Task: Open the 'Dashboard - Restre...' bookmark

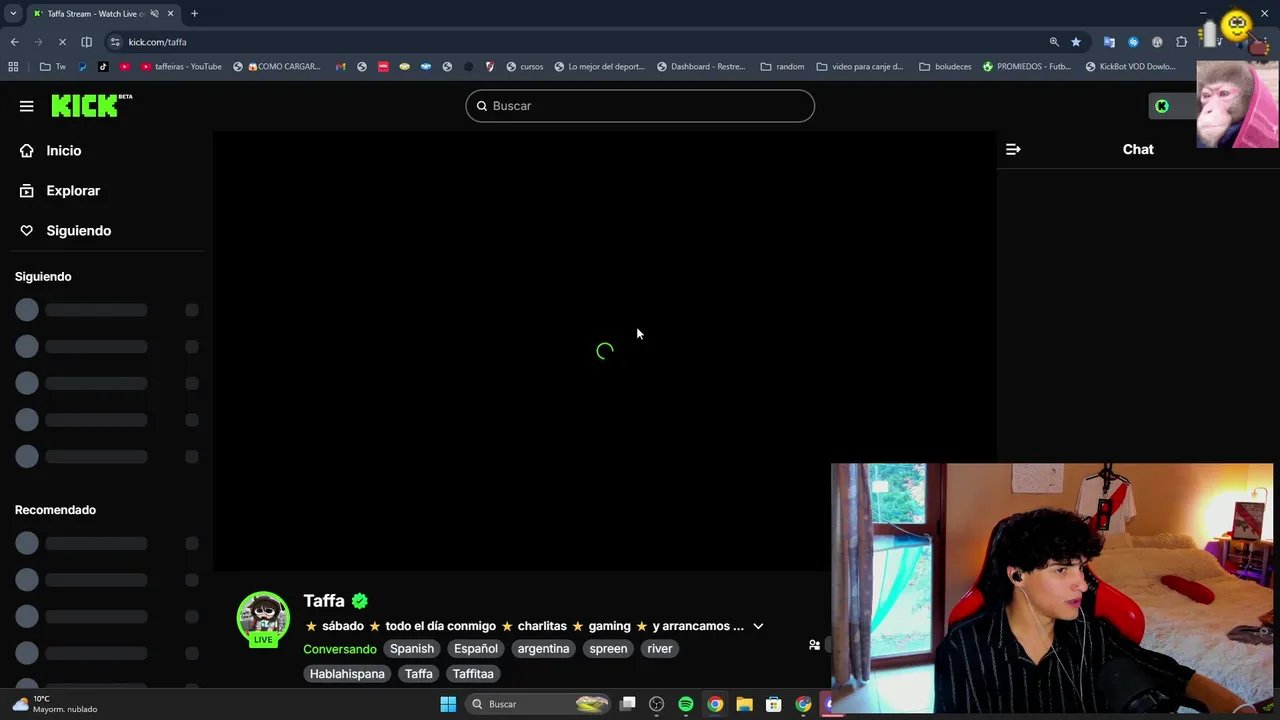Action: [x=701, y=67]
